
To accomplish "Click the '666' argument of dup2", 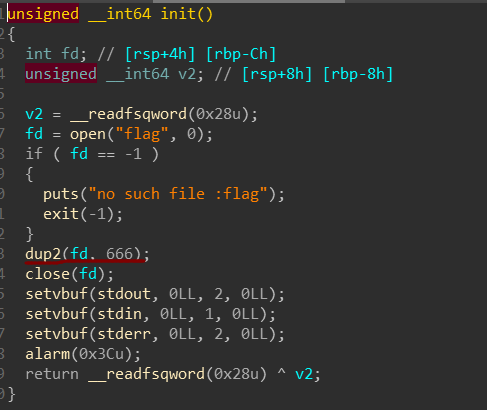I will (x=120, y=254).
